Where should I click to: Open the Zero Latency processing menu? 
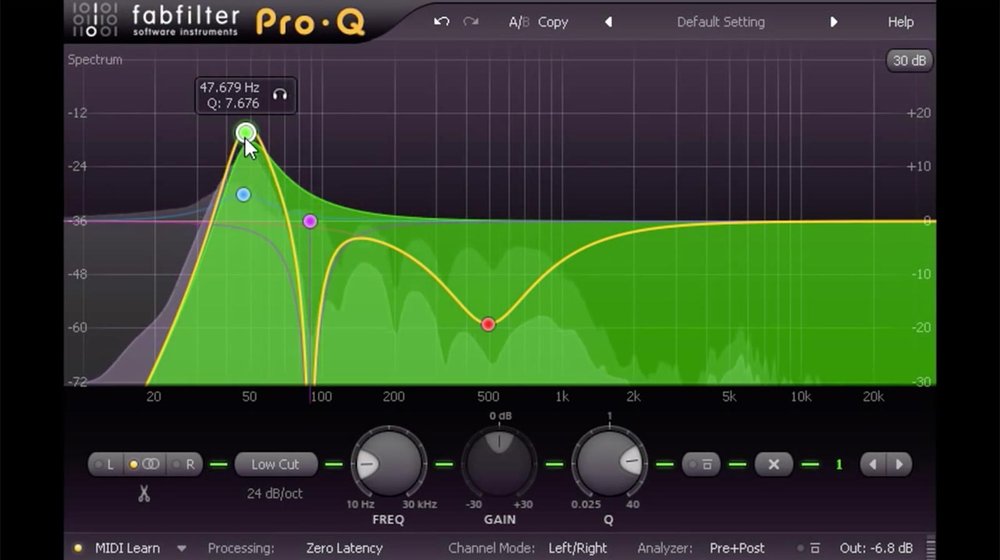pos(344,548)
